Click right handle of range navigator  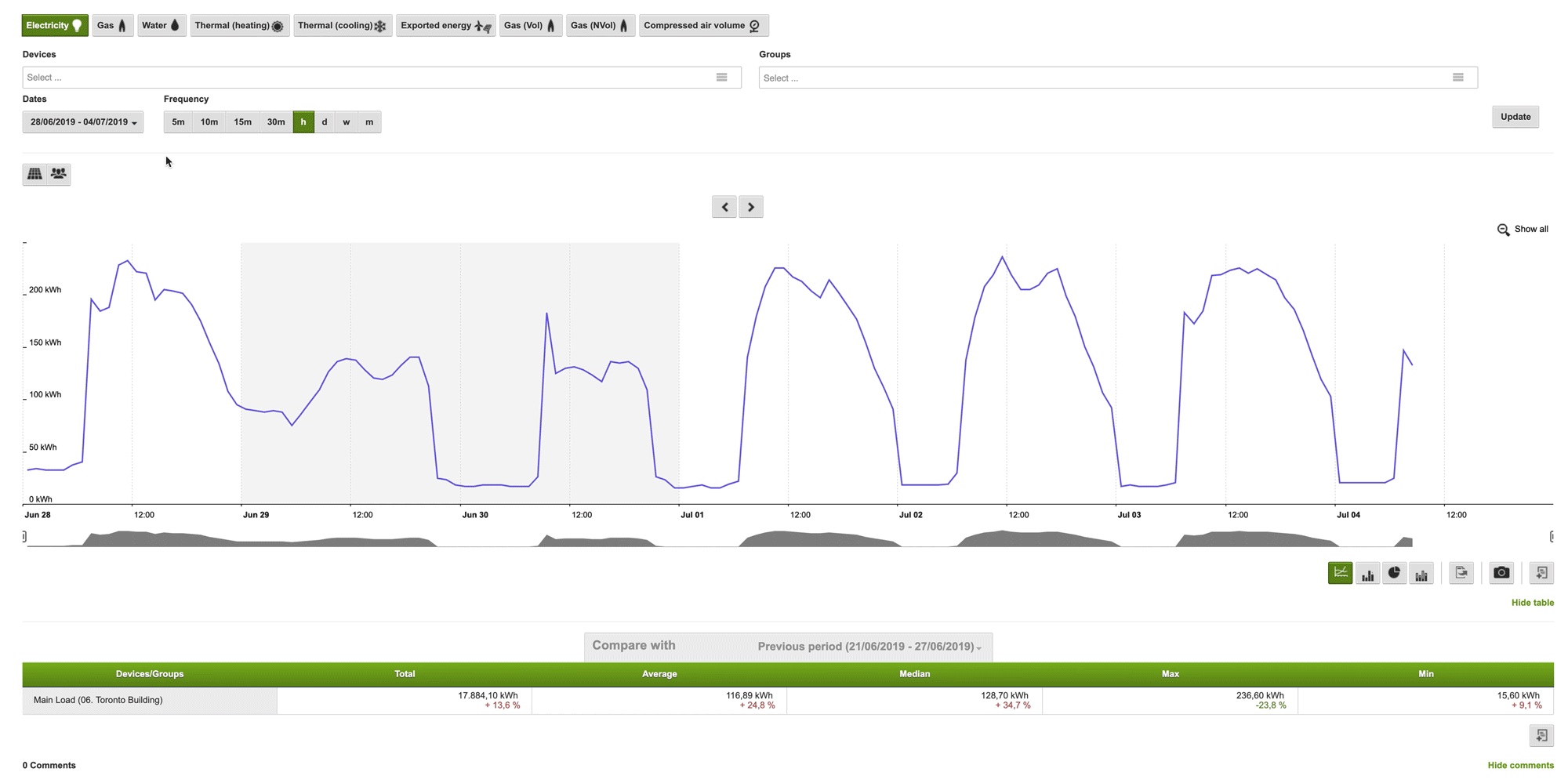[x=1552, y=536]
